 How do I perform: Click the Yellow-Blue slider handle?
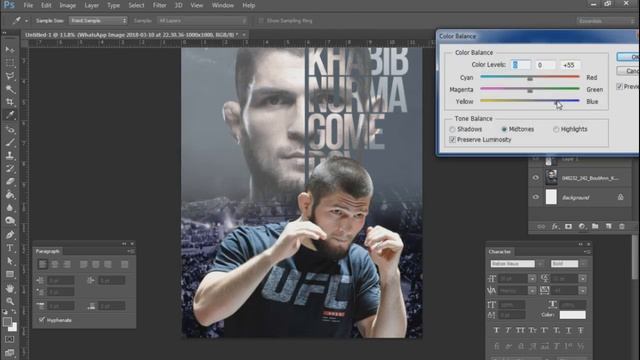coord(557,102)
